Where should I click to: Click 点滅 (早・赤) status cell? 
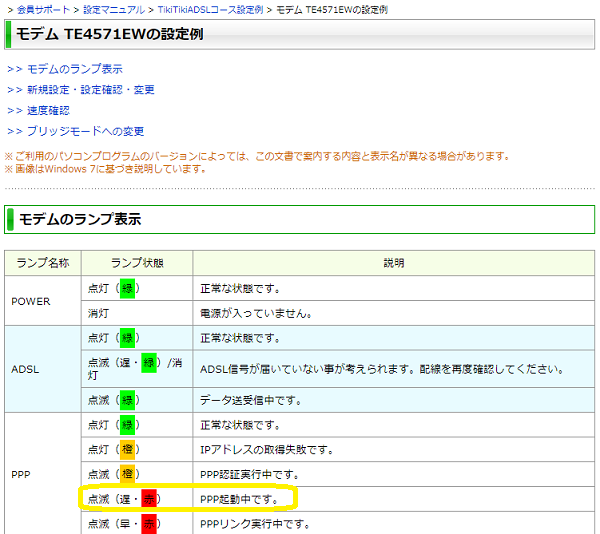coord(137,523)
